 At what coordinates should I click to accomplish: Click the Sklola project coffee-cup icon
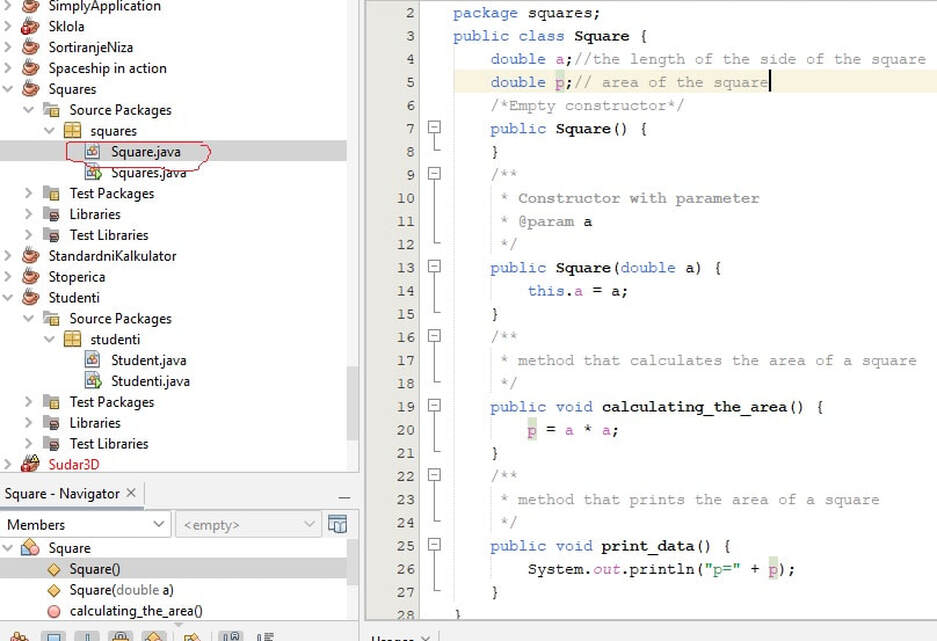[x=30, y=26]
